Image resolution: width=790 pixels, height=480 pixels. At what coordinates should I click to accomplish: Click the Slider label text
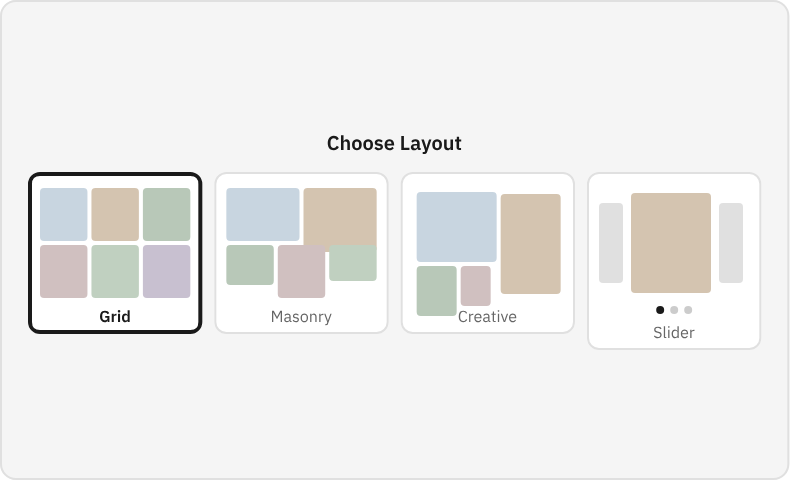click(673, 332)
